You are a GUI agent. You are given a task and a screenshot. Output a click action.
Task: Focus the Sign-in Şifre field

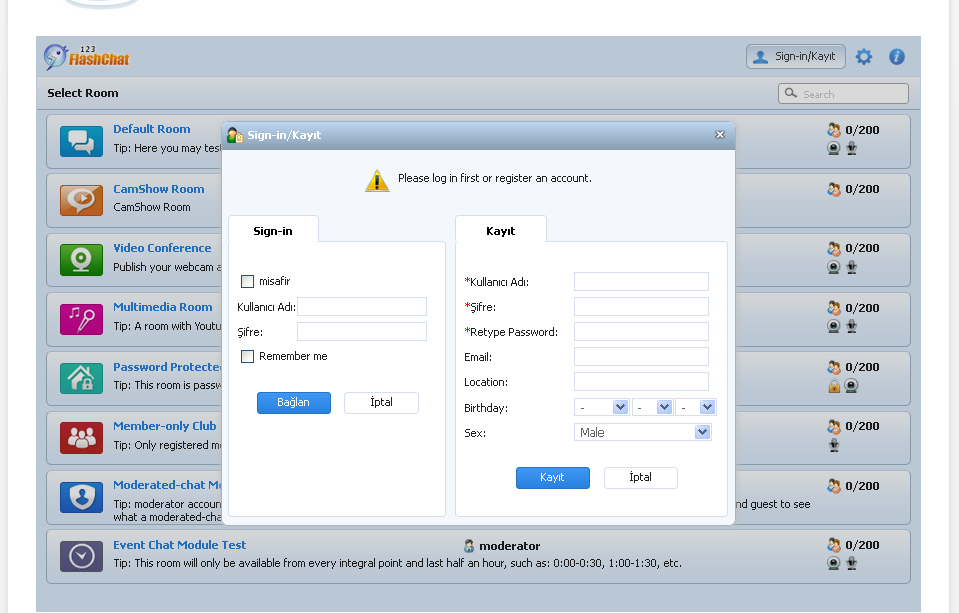[362, 332]
